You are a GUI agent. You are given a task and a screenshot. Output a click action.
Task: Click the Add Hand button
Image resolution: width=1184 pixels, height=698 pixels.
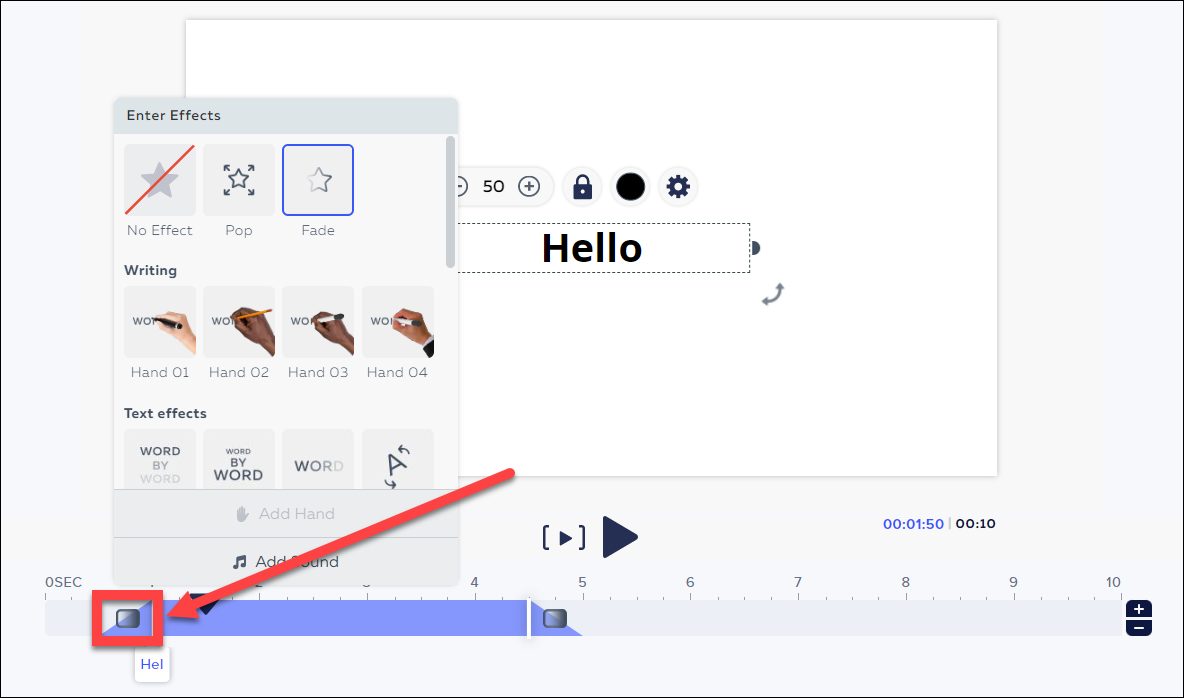click(x=285, y=513)
